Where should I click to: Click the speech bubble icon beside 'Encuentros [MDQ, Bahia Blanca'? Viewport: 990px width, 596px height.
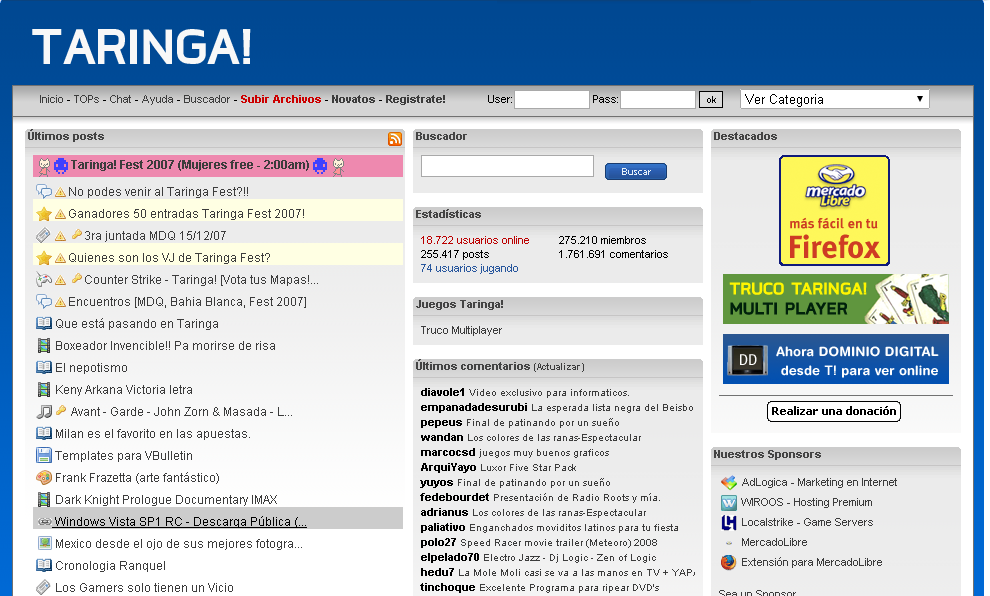(44, 301)
